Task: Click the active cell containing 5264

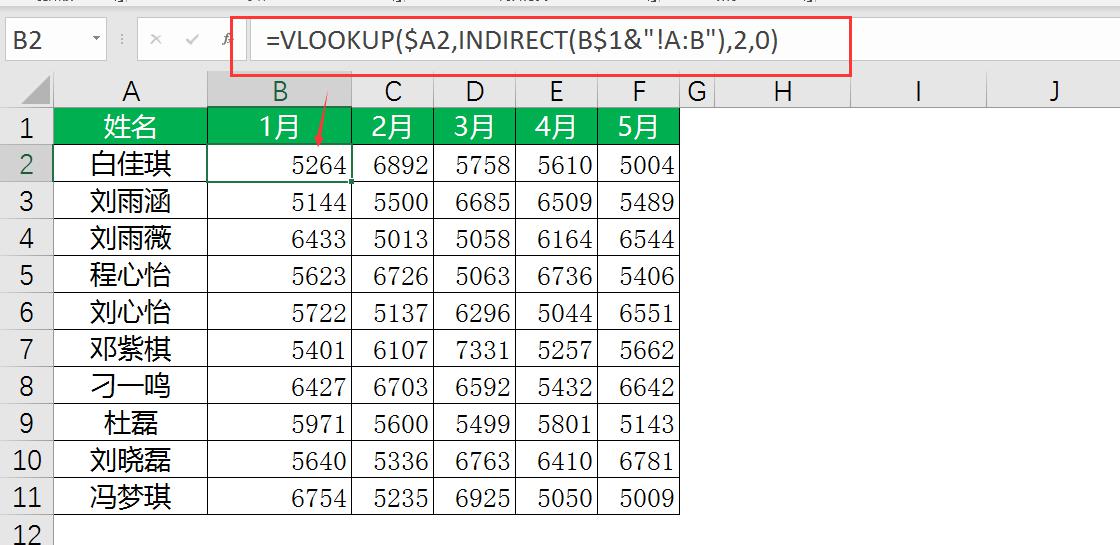Action: 280,164
